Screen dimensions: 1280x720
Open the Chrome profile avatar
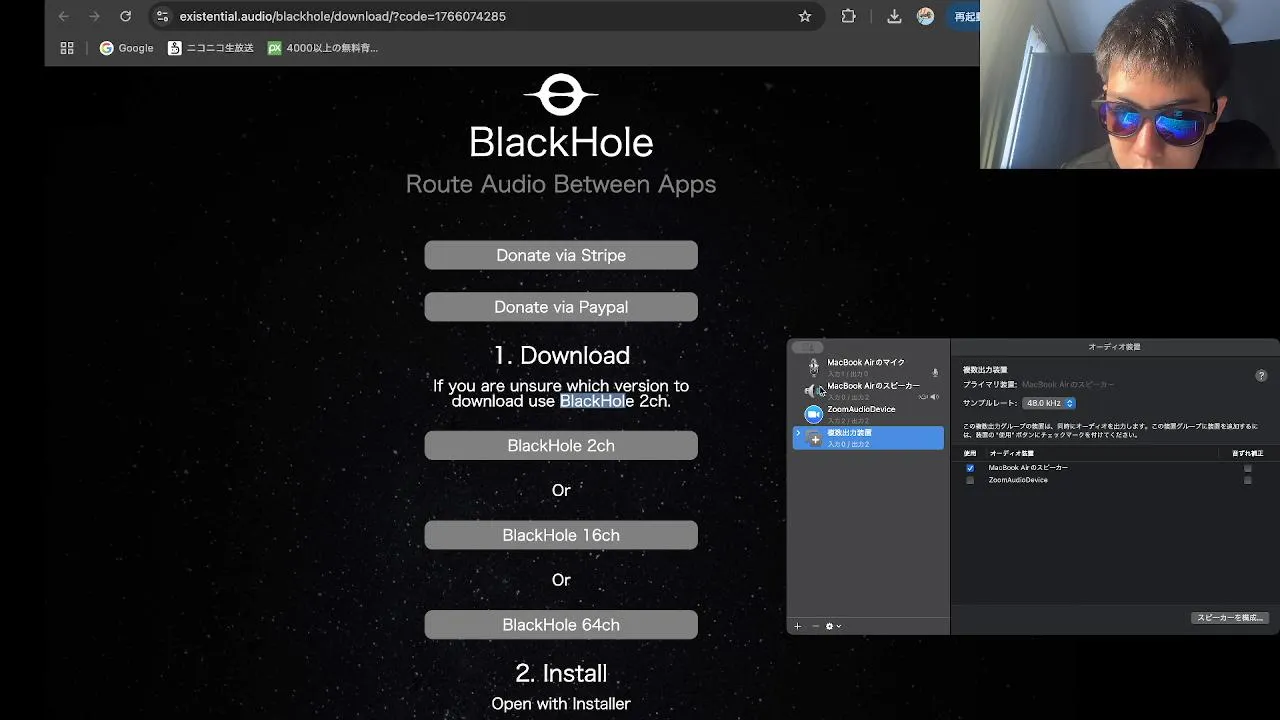point(926,16)
